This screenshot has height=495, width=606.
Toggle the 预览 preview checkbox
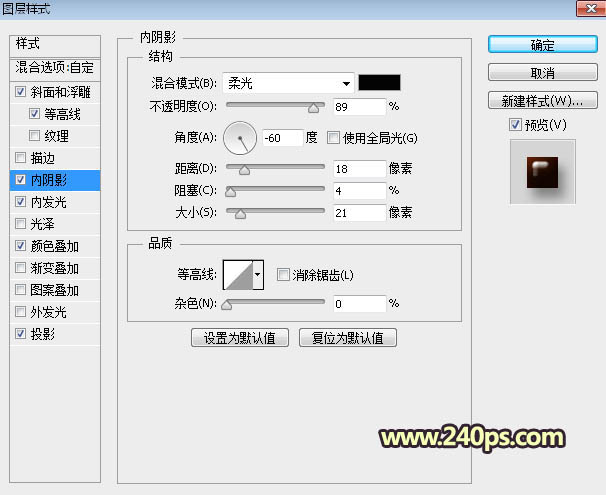pyautogui.click(x=515, y=125)
